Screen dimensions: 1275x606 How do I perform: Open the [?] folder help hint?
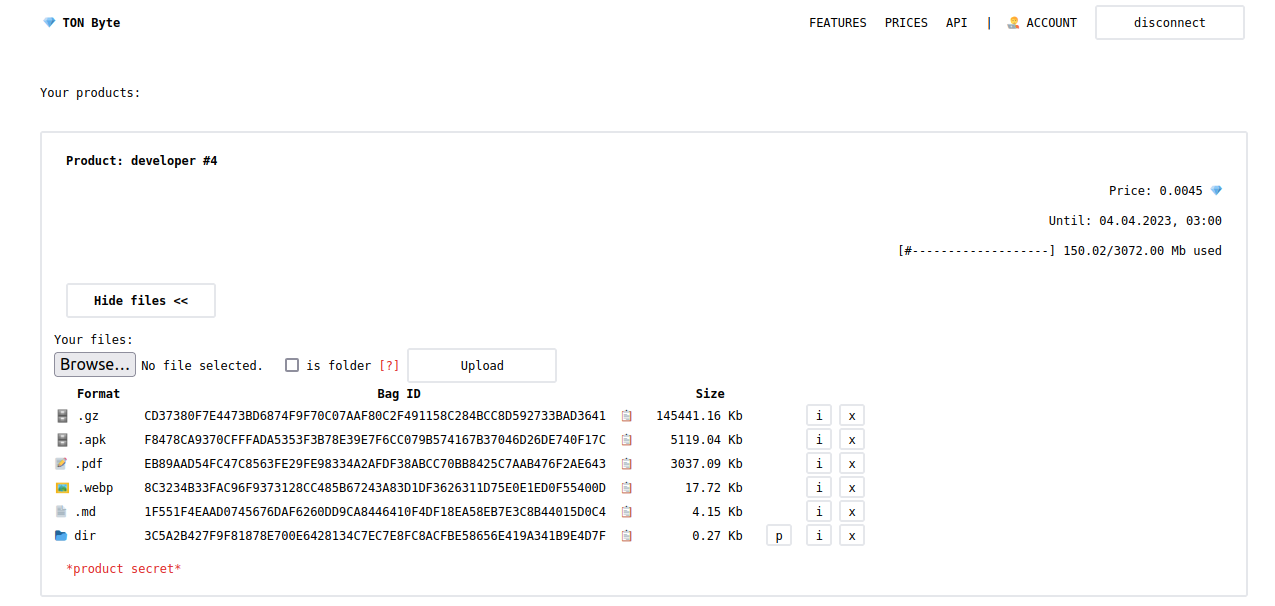coord(389,366)
